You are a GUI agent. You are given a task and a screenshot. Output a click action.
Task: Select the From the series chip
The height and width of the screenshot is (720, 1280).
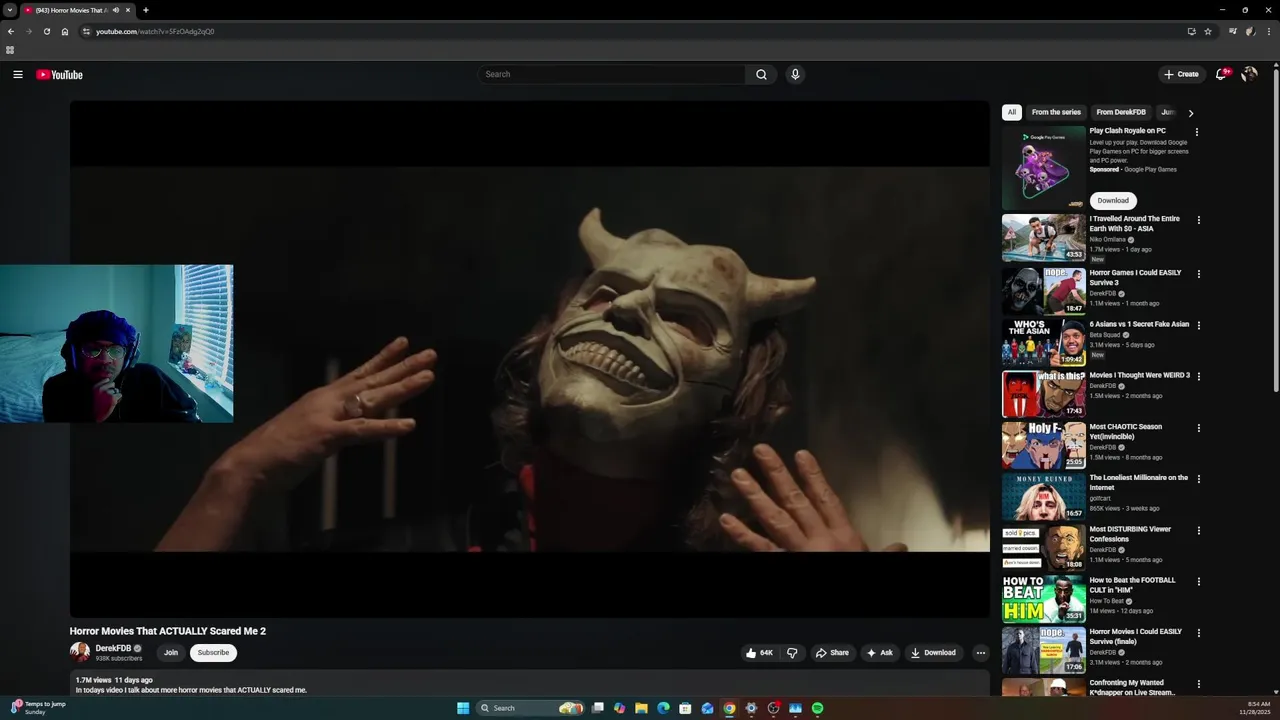[1056, 112]
